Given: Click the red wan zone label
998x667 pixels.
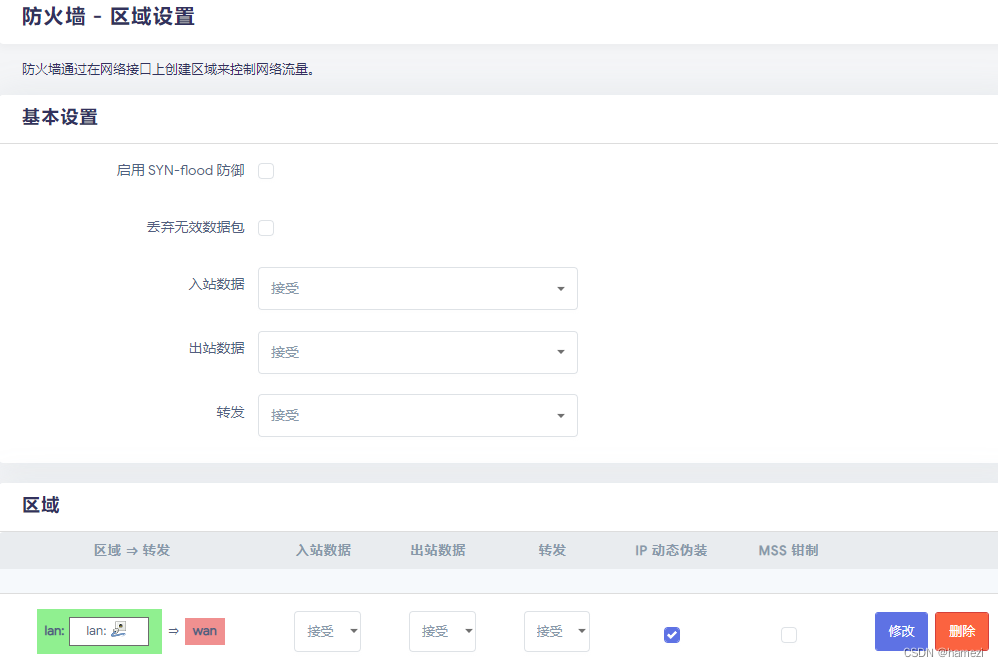Looking at the screenshot, I should (x=204, y=631).
